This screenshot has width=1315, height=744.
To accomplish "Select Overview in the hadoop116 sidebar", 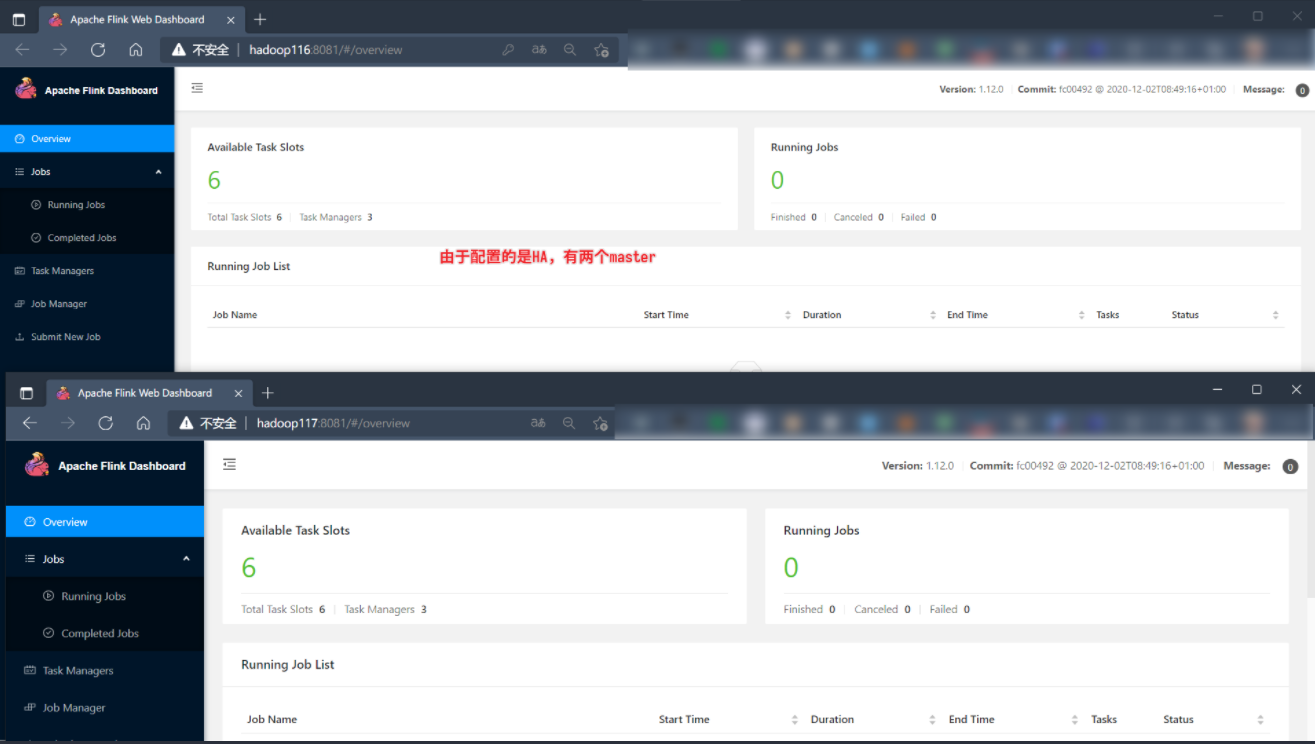I will coord(87,139).
